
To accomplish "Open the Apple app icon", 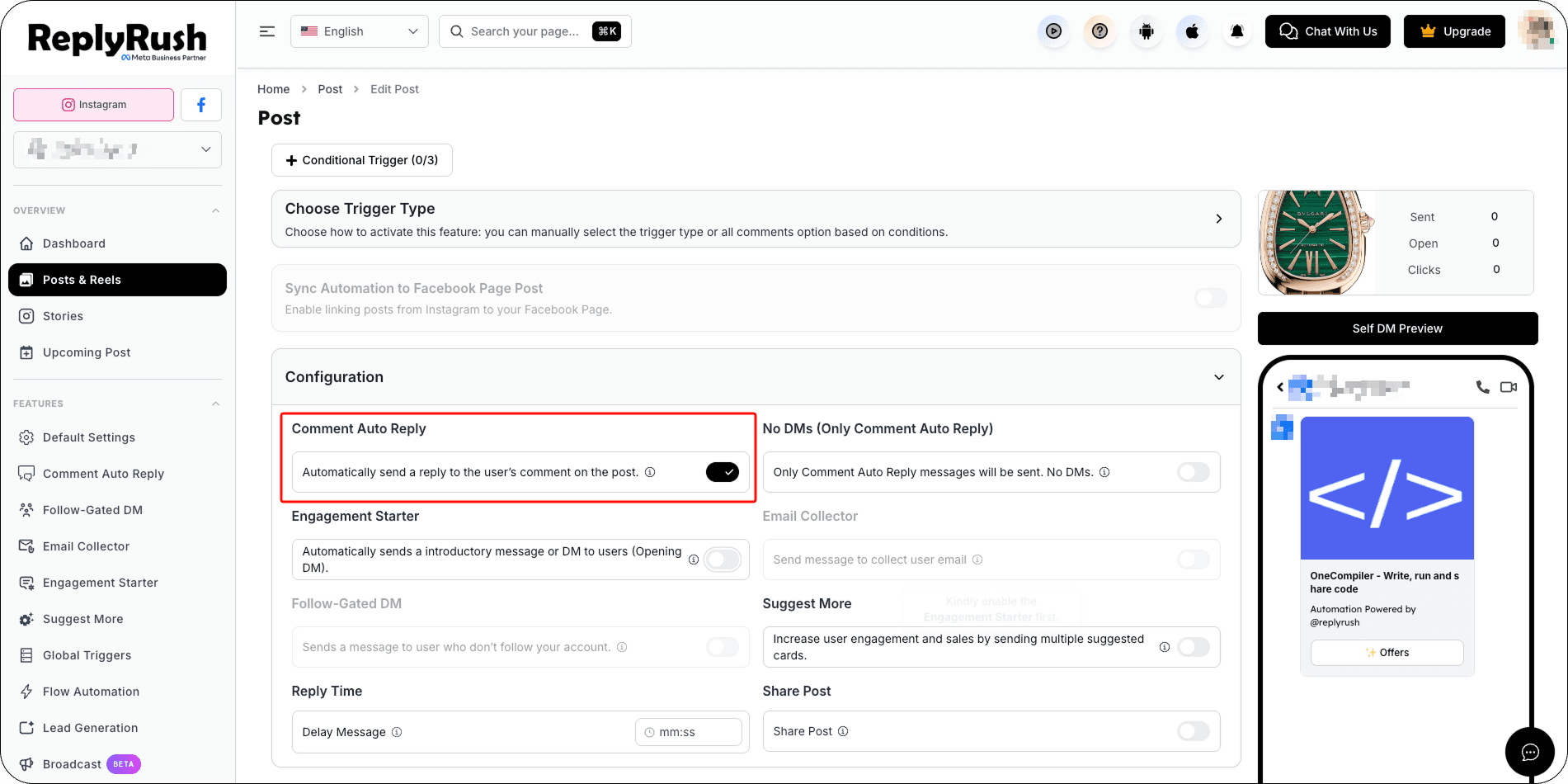I will click(1192, 31).
